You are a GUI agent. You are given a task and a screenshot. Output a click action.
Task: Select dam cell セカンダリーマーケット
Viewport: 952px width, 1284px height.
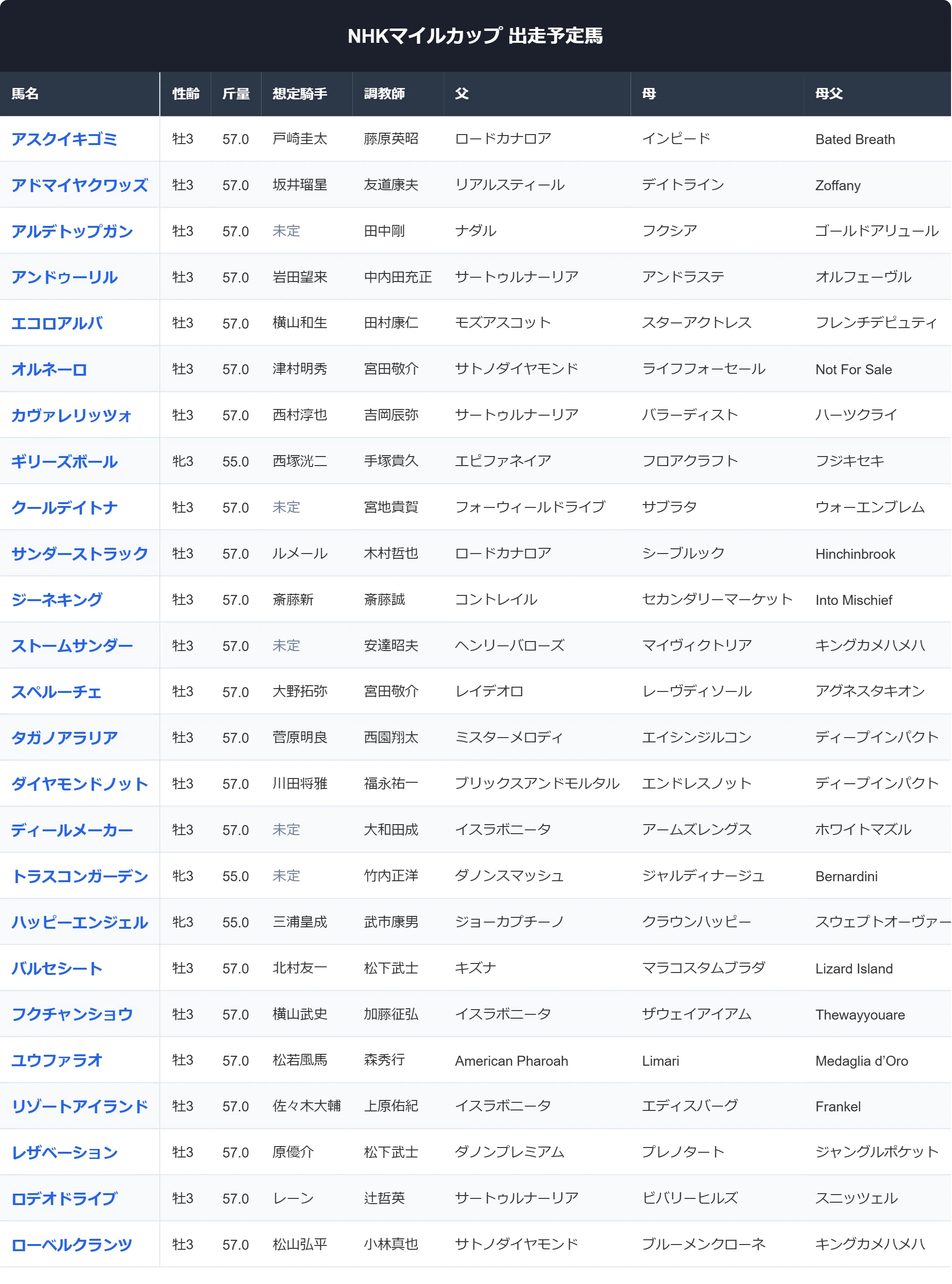718,599
